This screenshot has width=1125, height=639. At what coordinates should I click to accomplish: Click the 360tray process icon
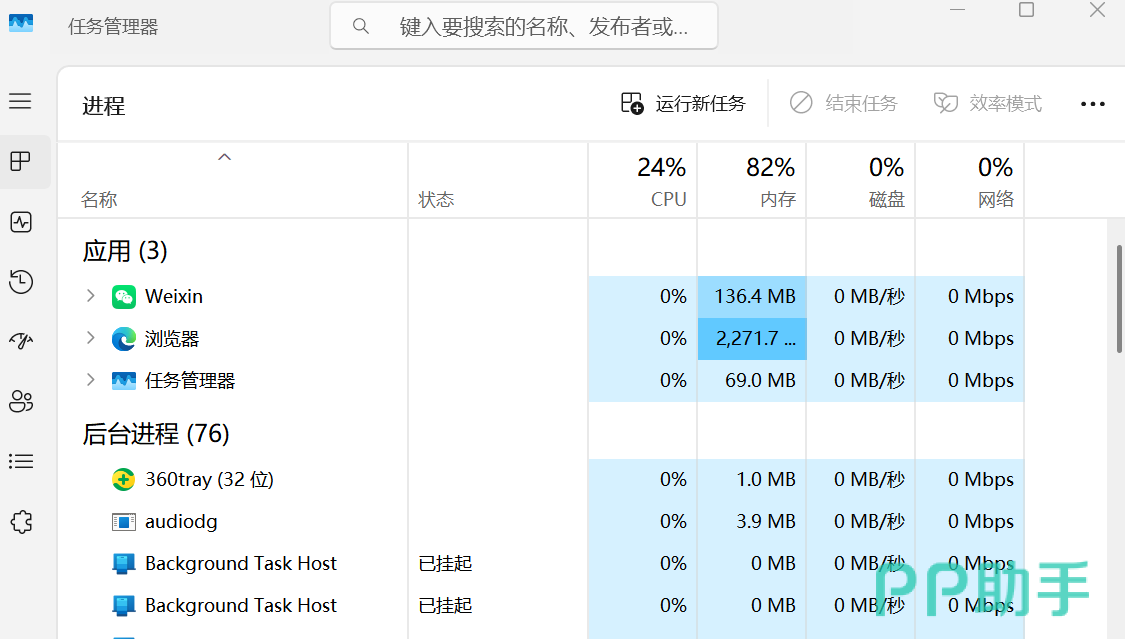123,479
